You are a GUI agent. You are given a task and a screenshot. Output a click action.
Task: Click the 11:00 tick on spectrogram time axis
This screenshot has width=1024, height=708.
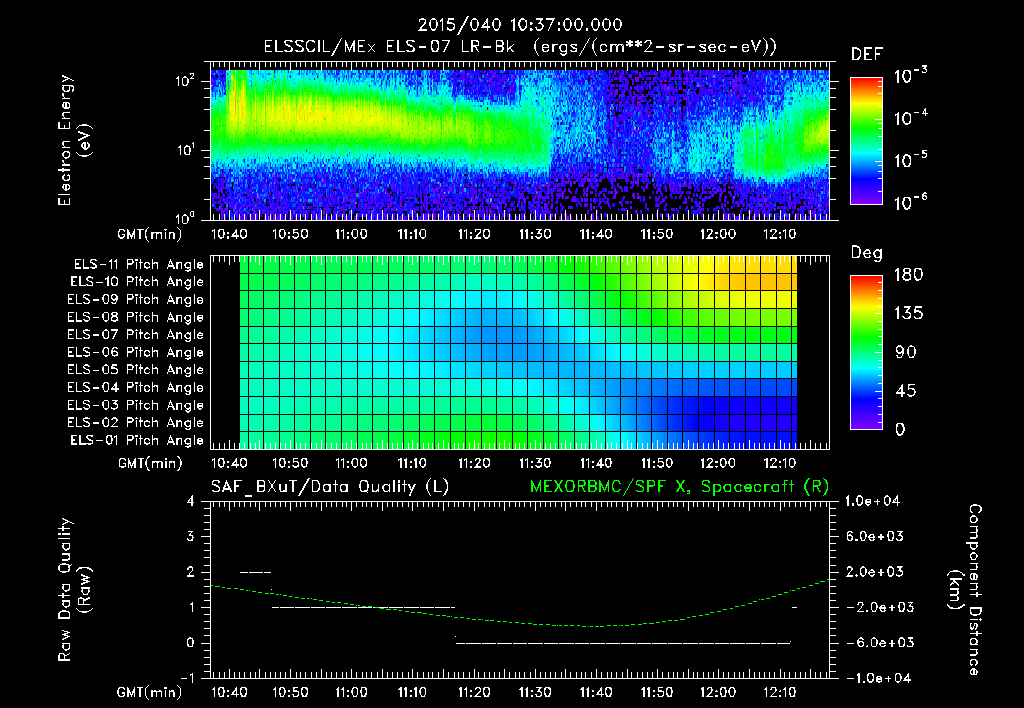351,234
